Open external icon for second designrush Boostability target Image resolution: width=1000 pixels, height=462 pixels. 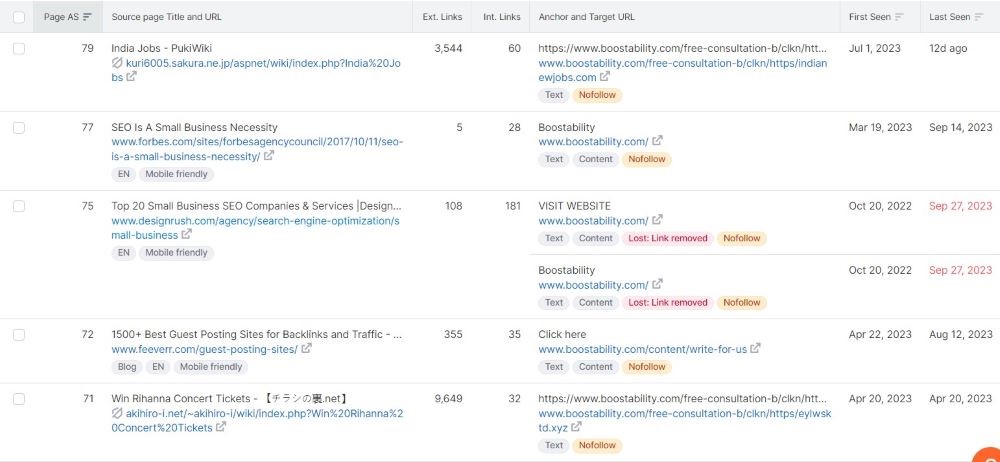point(658,285)
